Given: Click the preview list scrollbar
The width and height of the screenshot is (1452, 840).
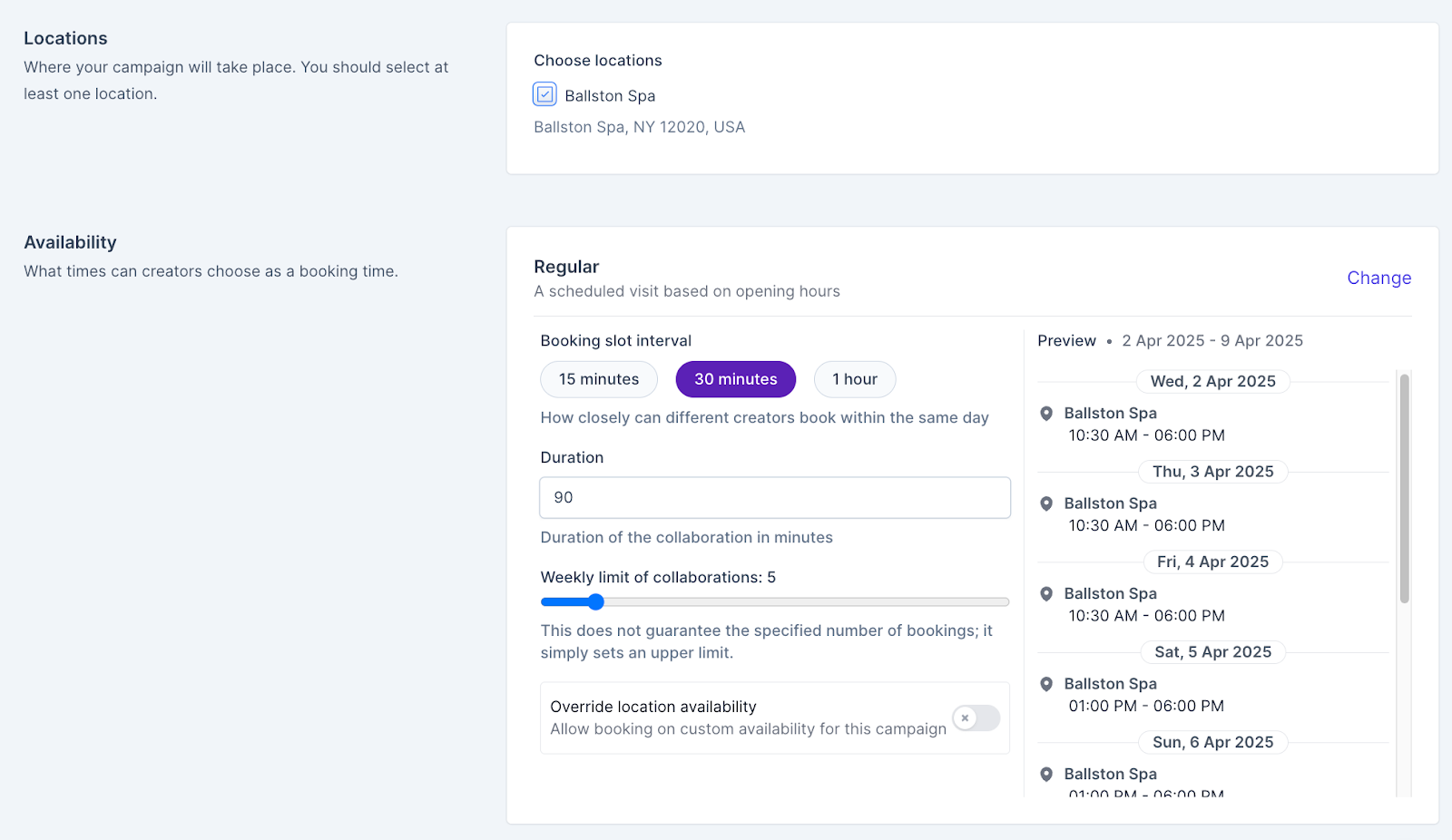Looking at the screenshot, I should pos(1404,488).
